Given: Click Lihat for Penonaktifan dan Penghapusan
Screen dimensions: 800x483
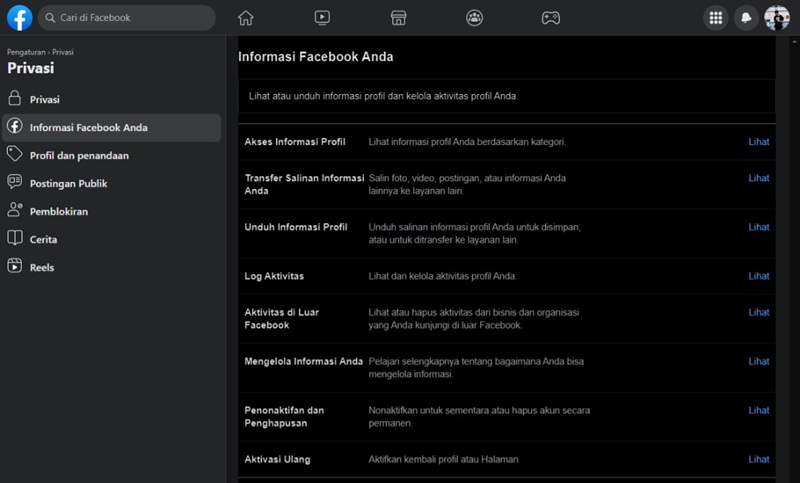Looking at the screenshot, I should (x=758, y=410).
